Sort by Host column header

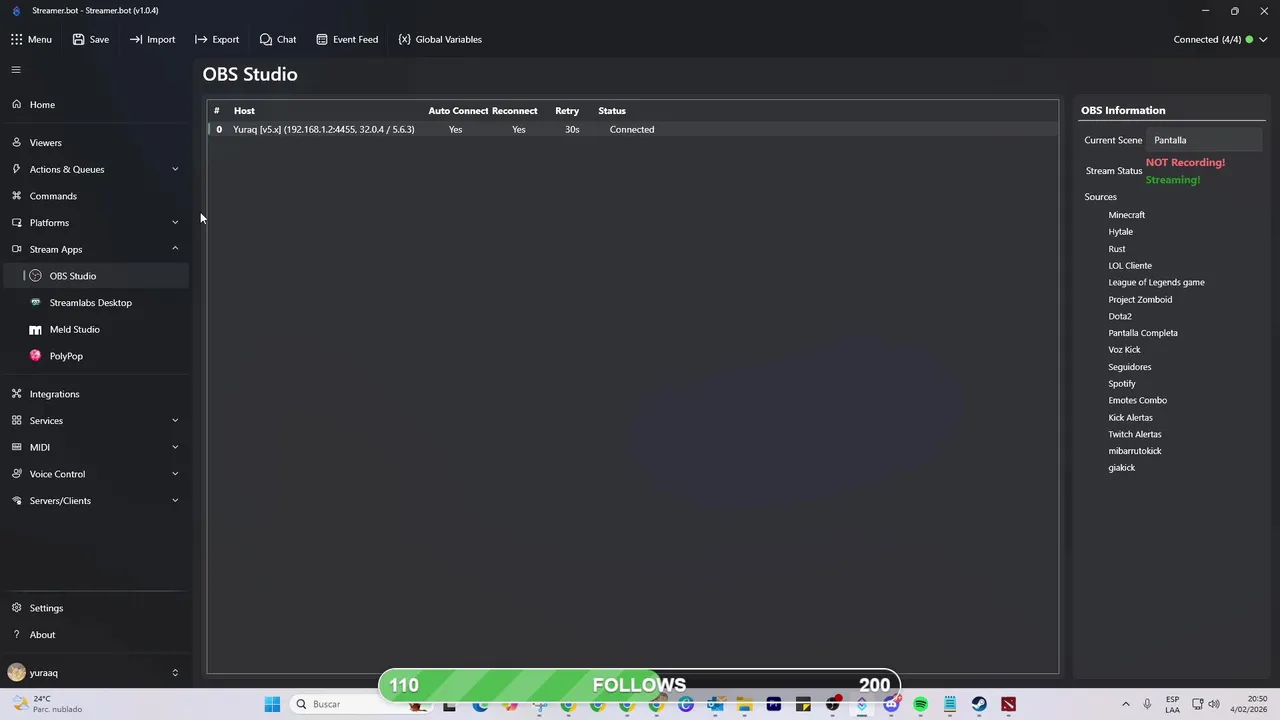click(244, 111)
